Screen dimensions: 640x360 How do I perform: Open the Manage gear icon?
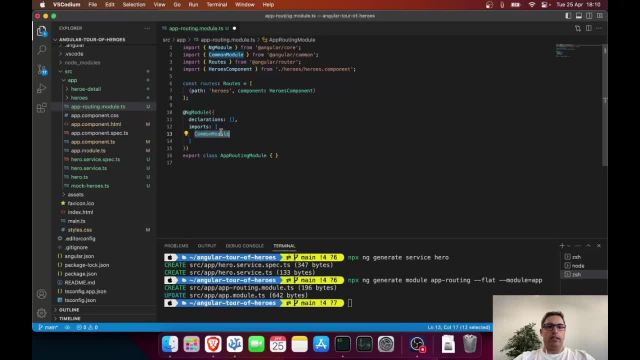[42, 313]
